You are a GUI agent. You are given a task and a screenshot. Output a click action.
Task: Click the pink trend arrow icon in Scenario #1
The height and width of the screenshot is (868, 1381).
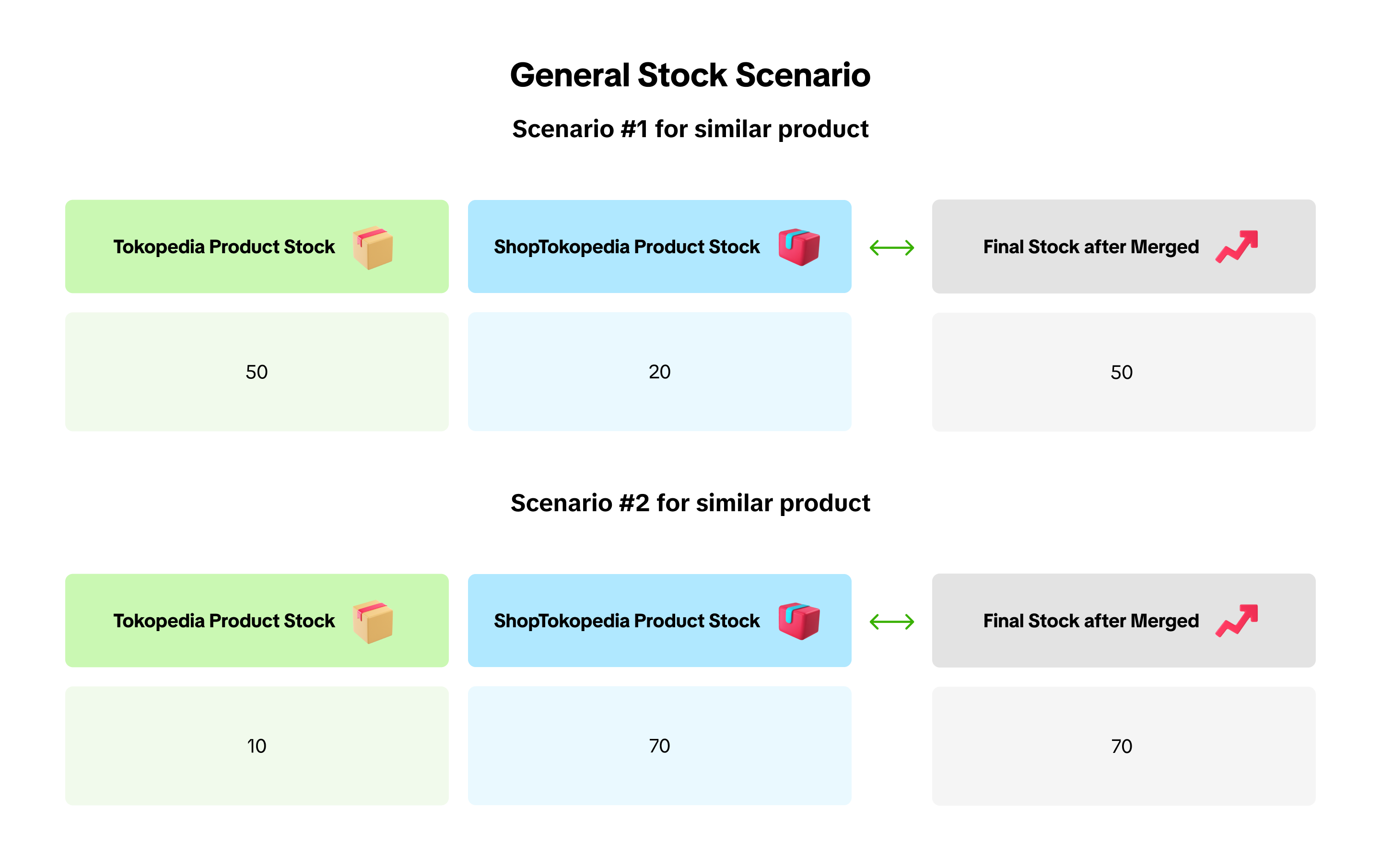(x=1237, y=246)
